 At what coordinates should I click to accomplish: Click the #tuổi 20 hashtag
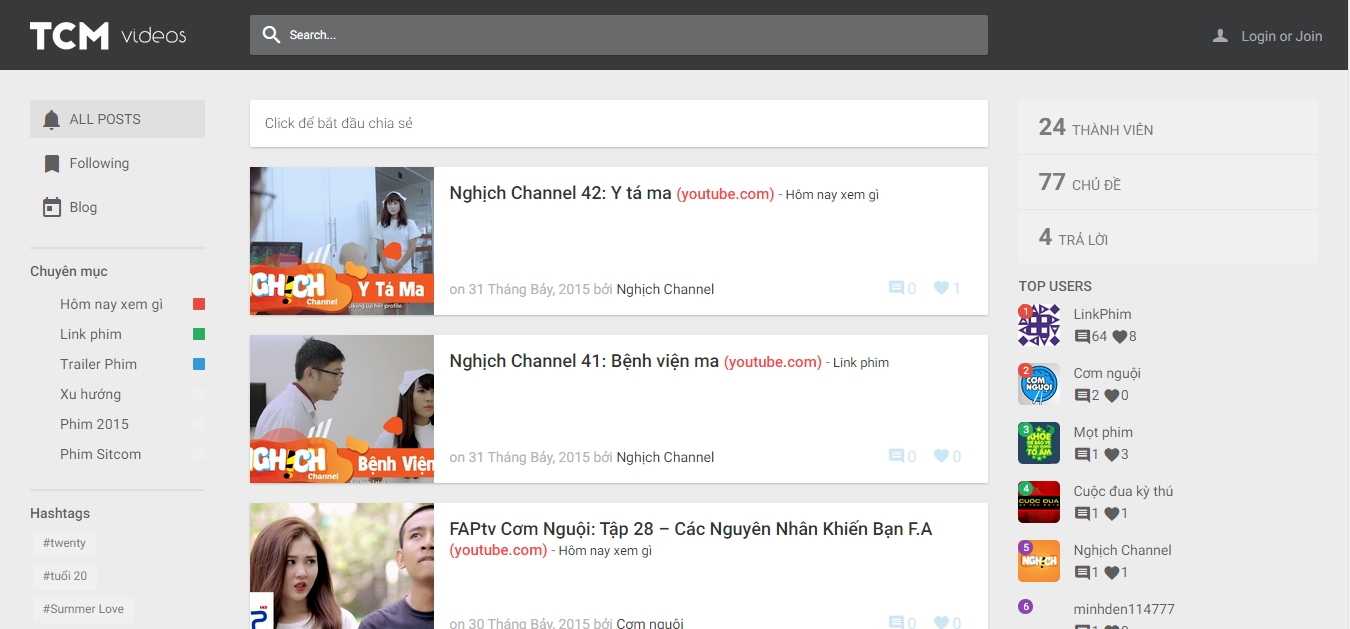pos(65,576)
